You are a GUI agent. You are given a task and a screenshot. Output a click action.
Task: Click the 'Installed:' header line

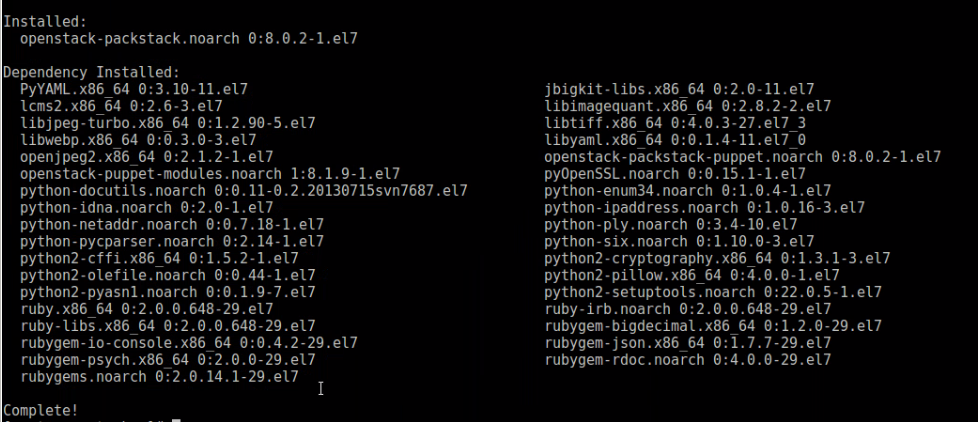tap(45, 22)
